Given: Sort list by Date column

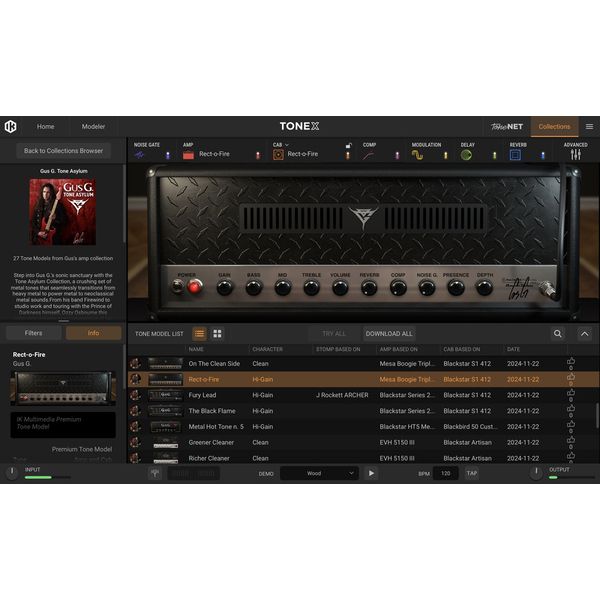Looking at the screenshot, I should [x=513, y=349].
